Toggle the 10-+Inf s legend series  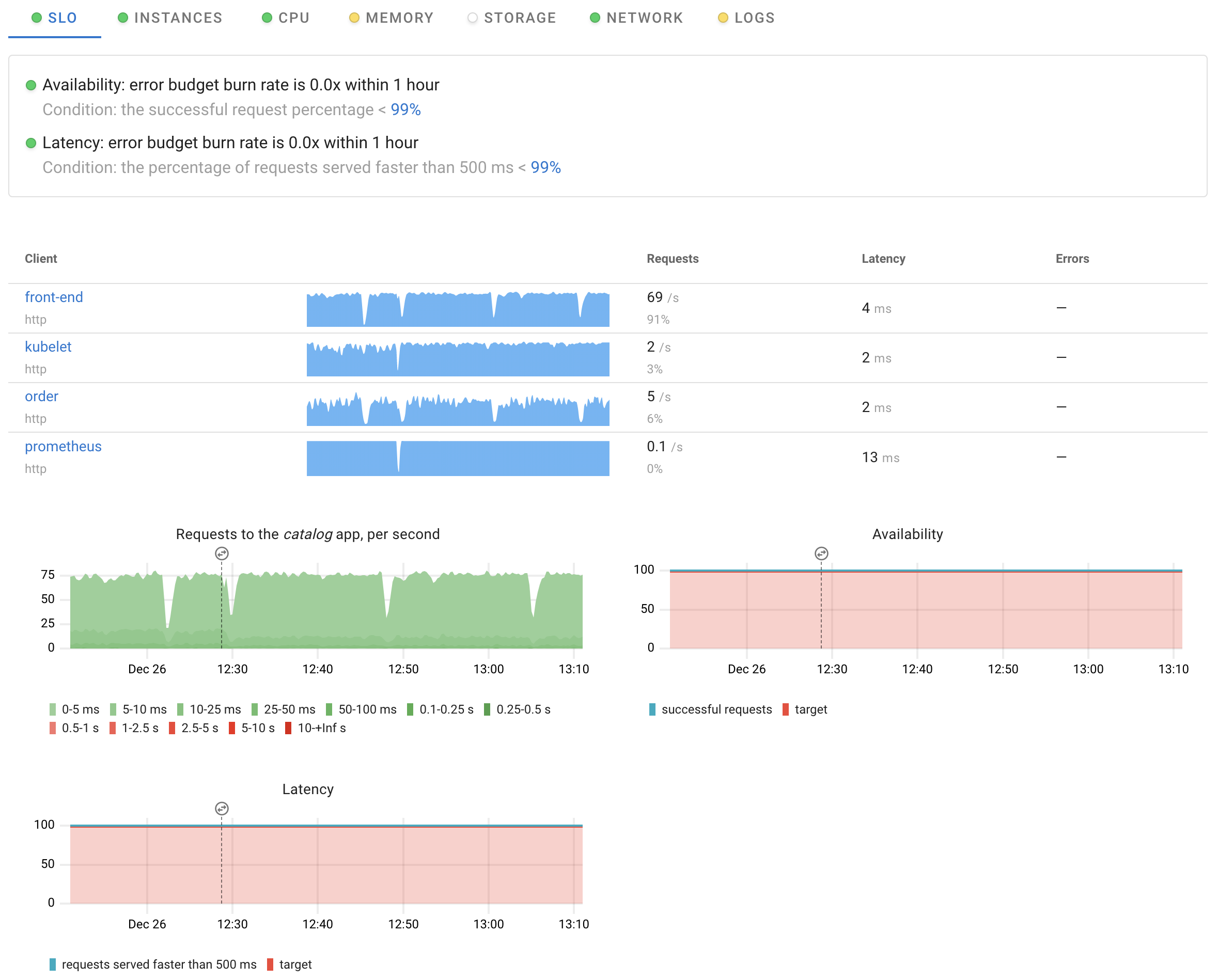(316, 728)
